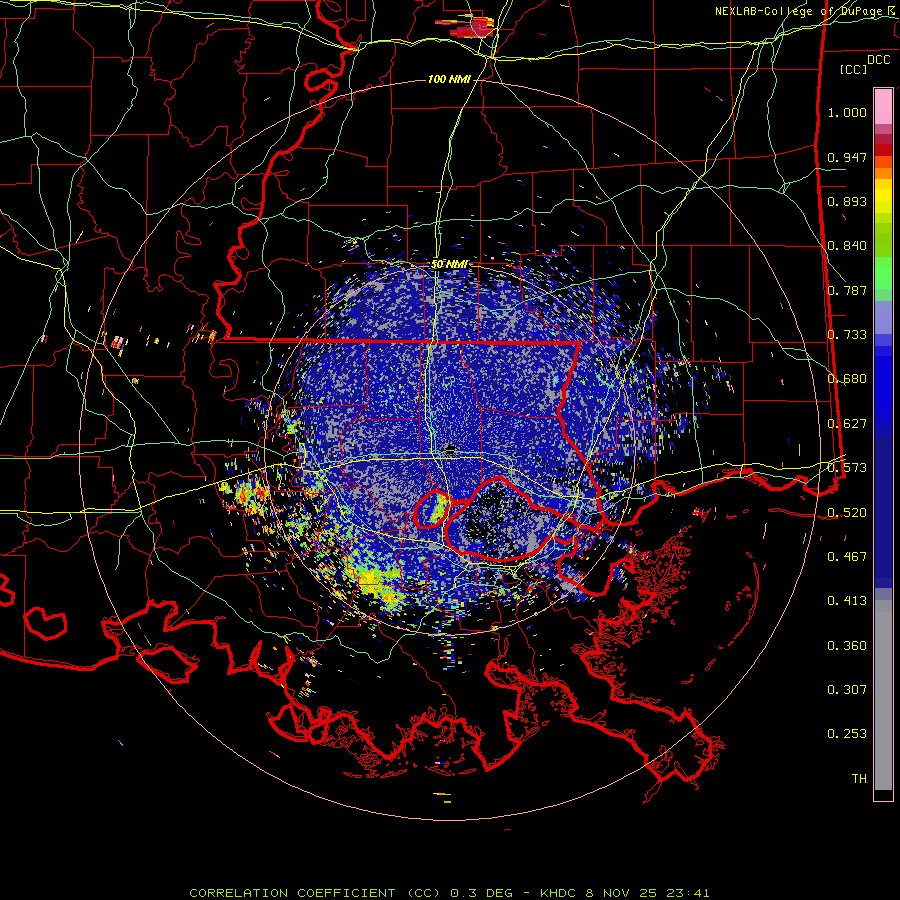
Task: Select the 0.893 scale value
Action: [x=847, y=201]
